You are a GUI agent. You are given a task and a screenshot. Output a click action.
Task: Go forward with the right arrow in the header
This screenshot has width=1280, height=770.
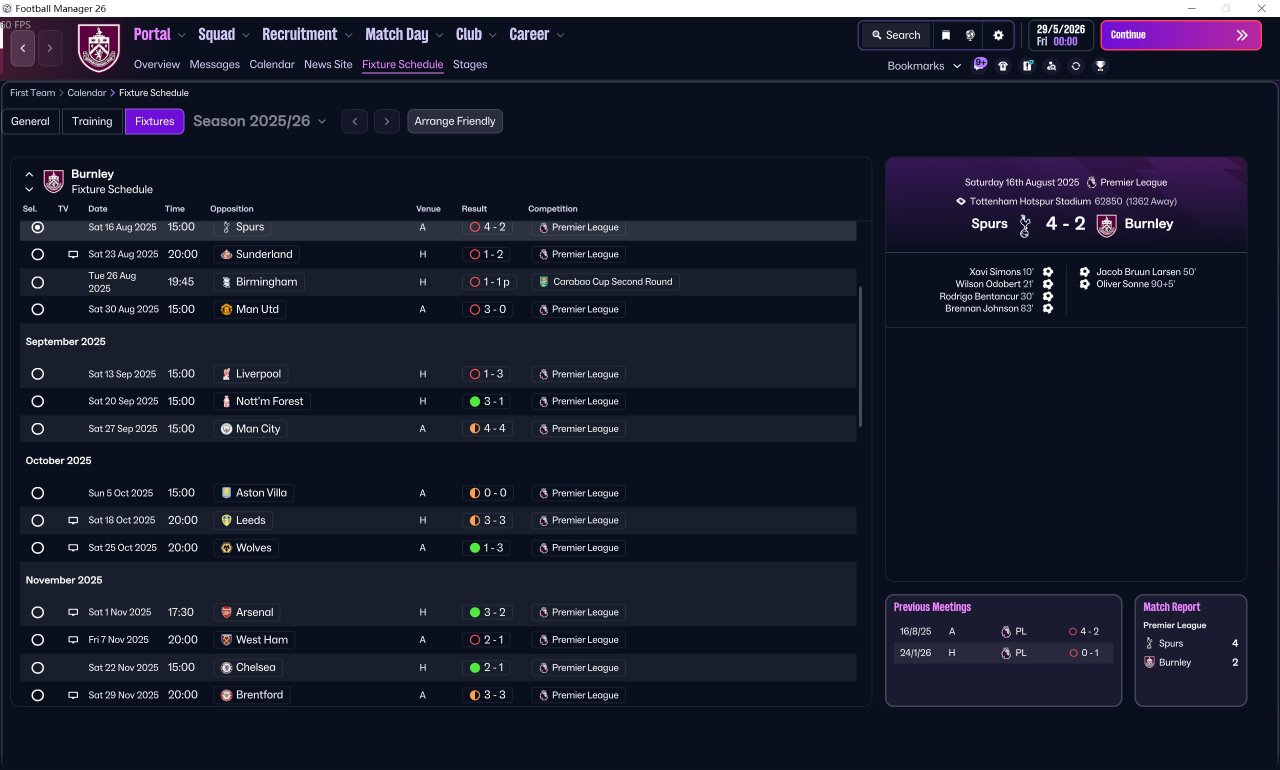tap(51, 48)
